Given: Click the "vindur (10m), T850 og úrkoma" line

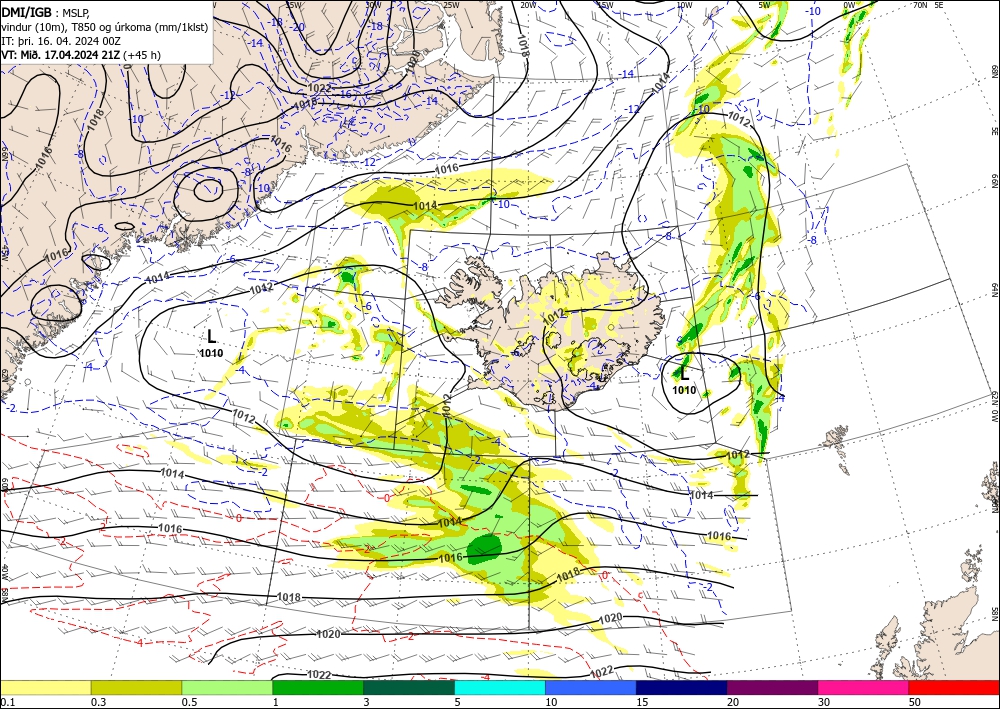Looking at the screenshot, I should (x=77, y=26).
